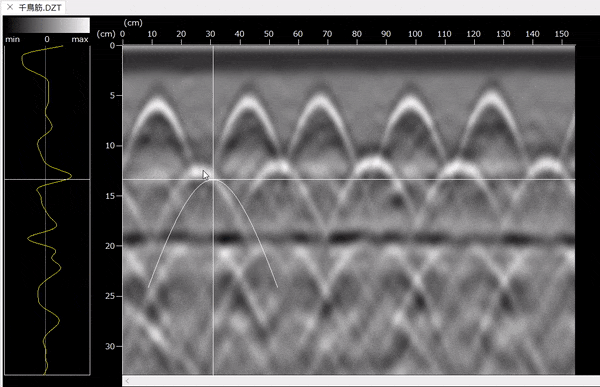Click deeper hyperbola apex near 145 cm

(x=546, y=164)
